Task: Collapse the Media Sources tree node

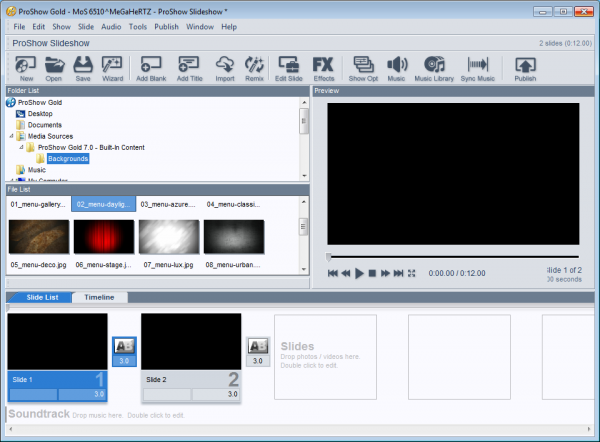Action: tap(11, 136)
